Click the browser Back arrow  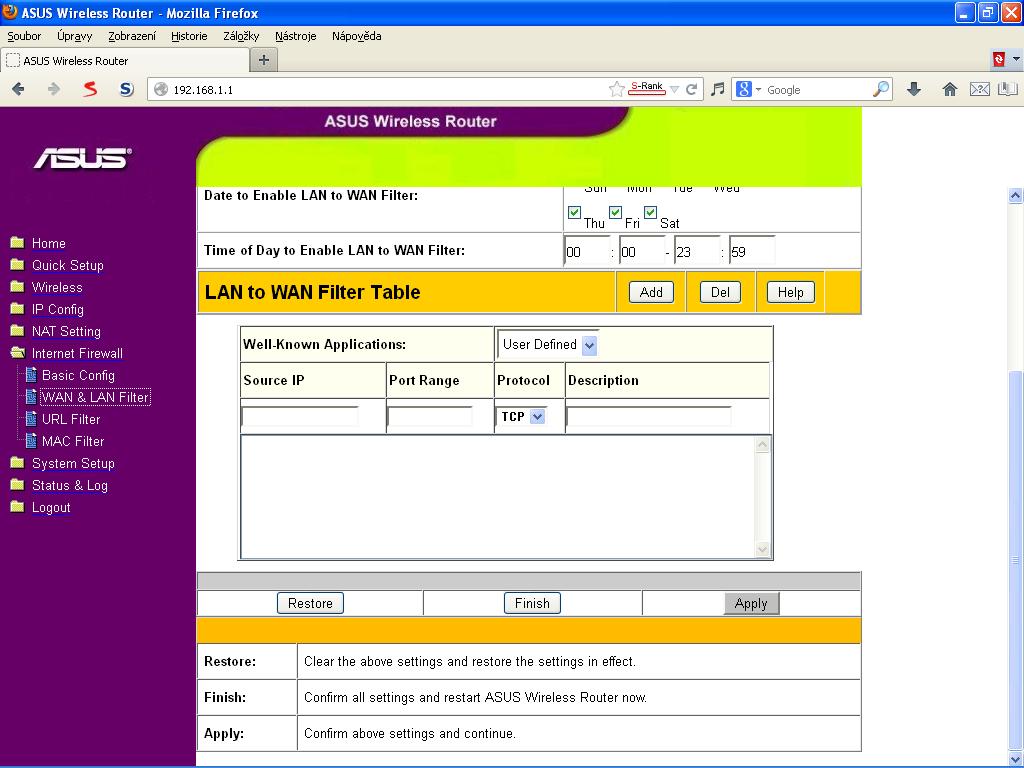point(18,89)
